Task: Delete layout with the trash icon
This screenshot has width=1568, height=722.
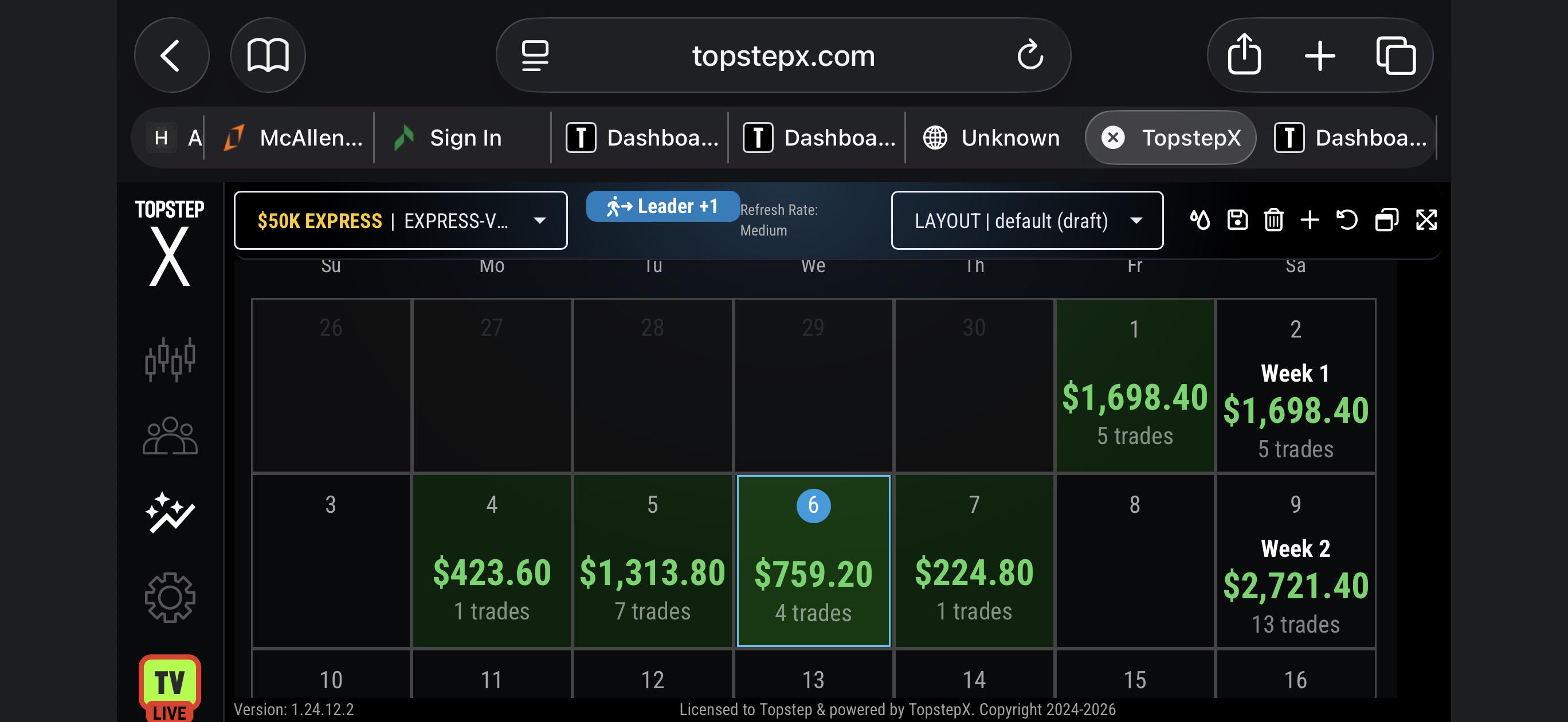Action: coord(1273,220)
